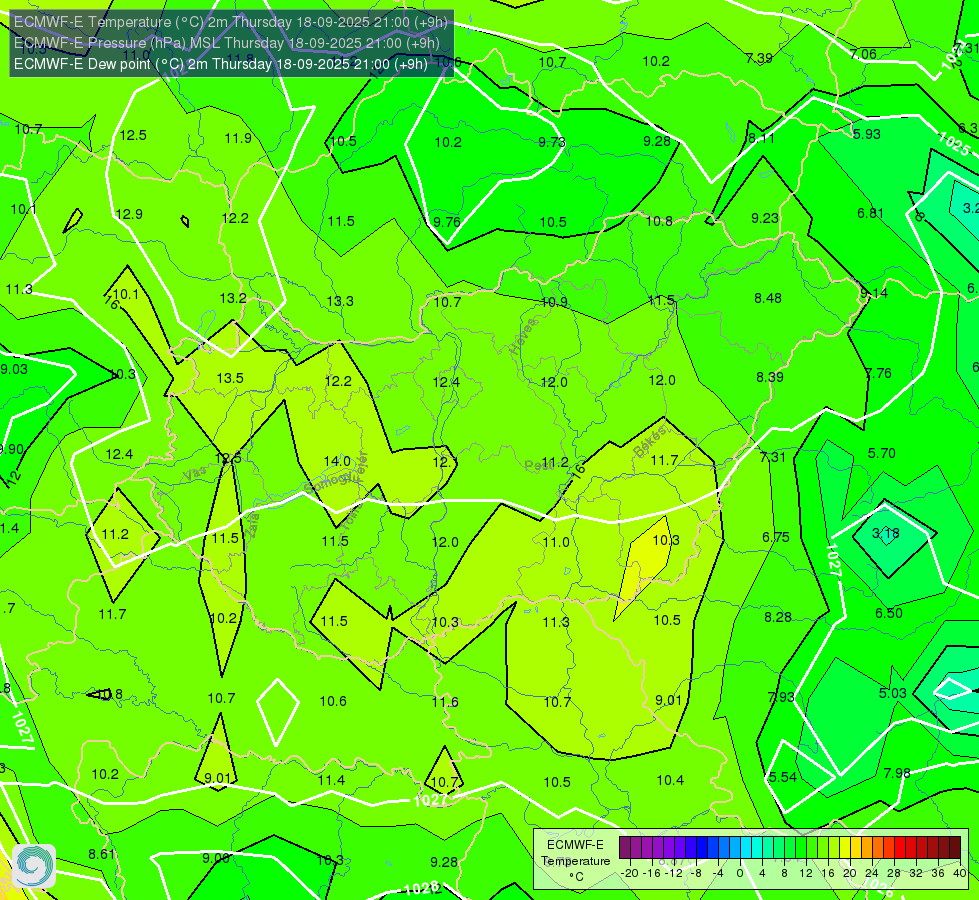Click the 11.9 temperature value

coord(238,138)
